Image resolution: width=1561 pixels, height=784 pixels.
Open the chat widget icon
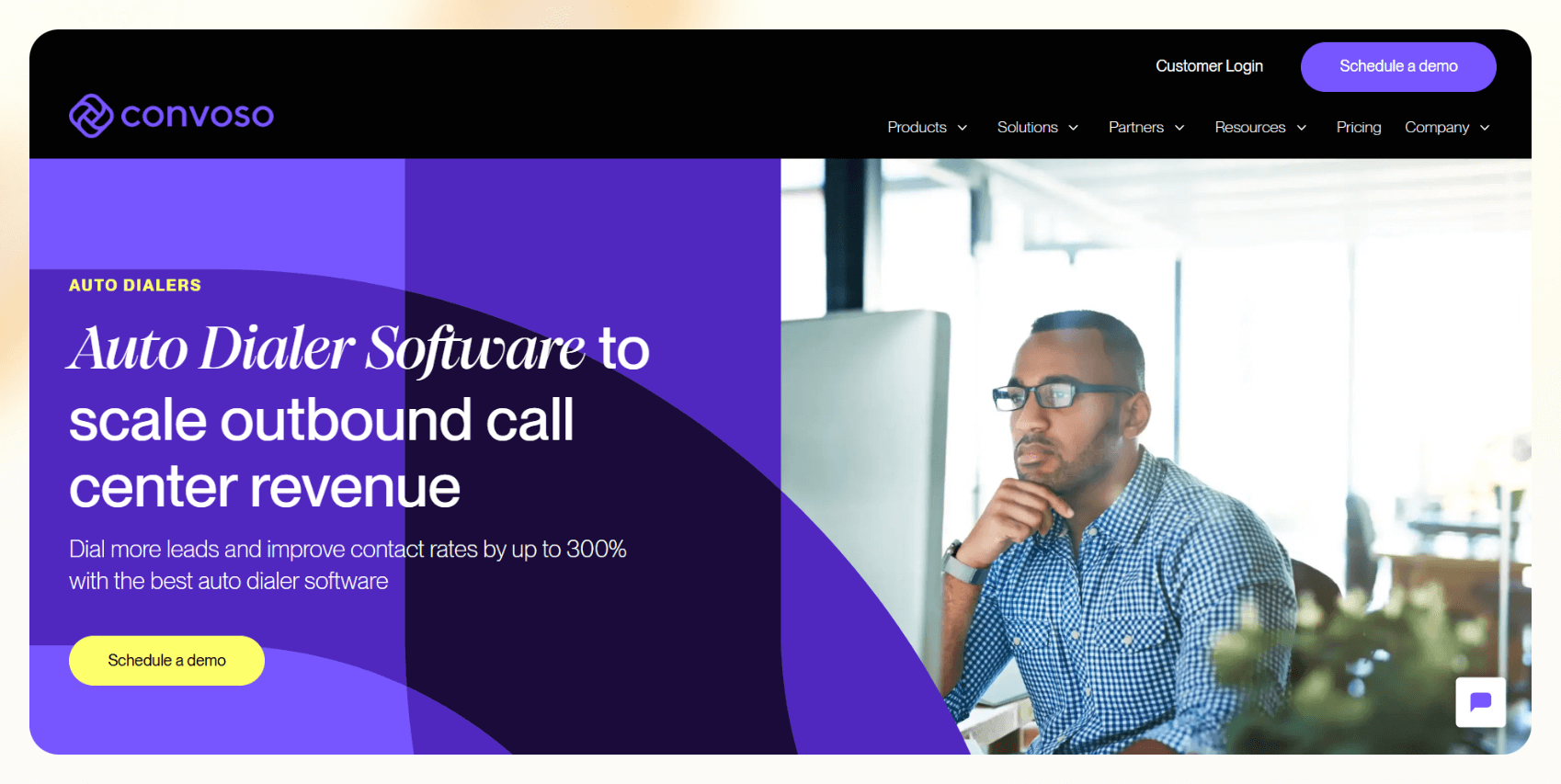click(1480, 702)
